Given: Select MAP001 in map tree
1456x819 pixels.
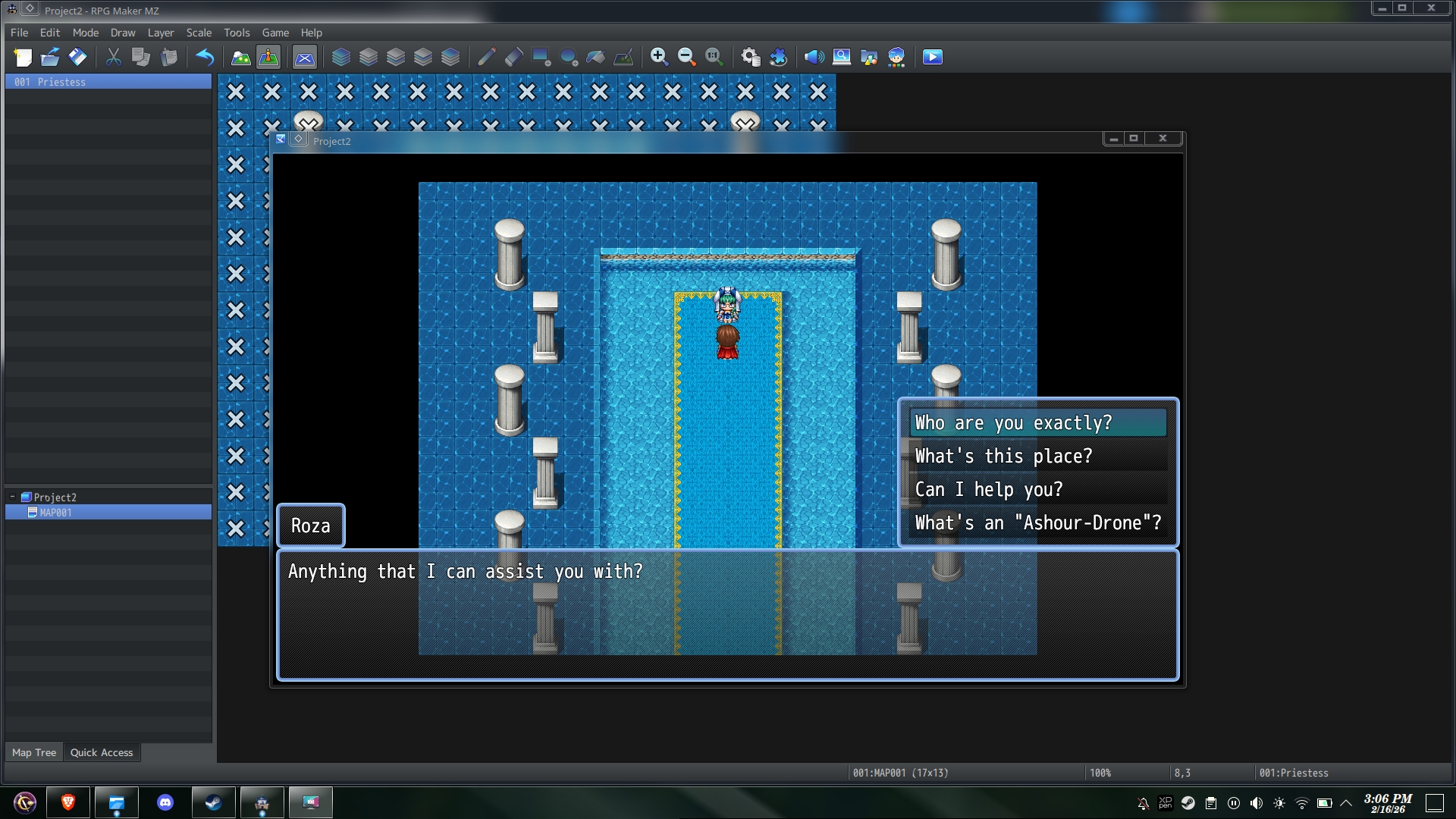Looking at the screenshot, I should tap(55, 513).
